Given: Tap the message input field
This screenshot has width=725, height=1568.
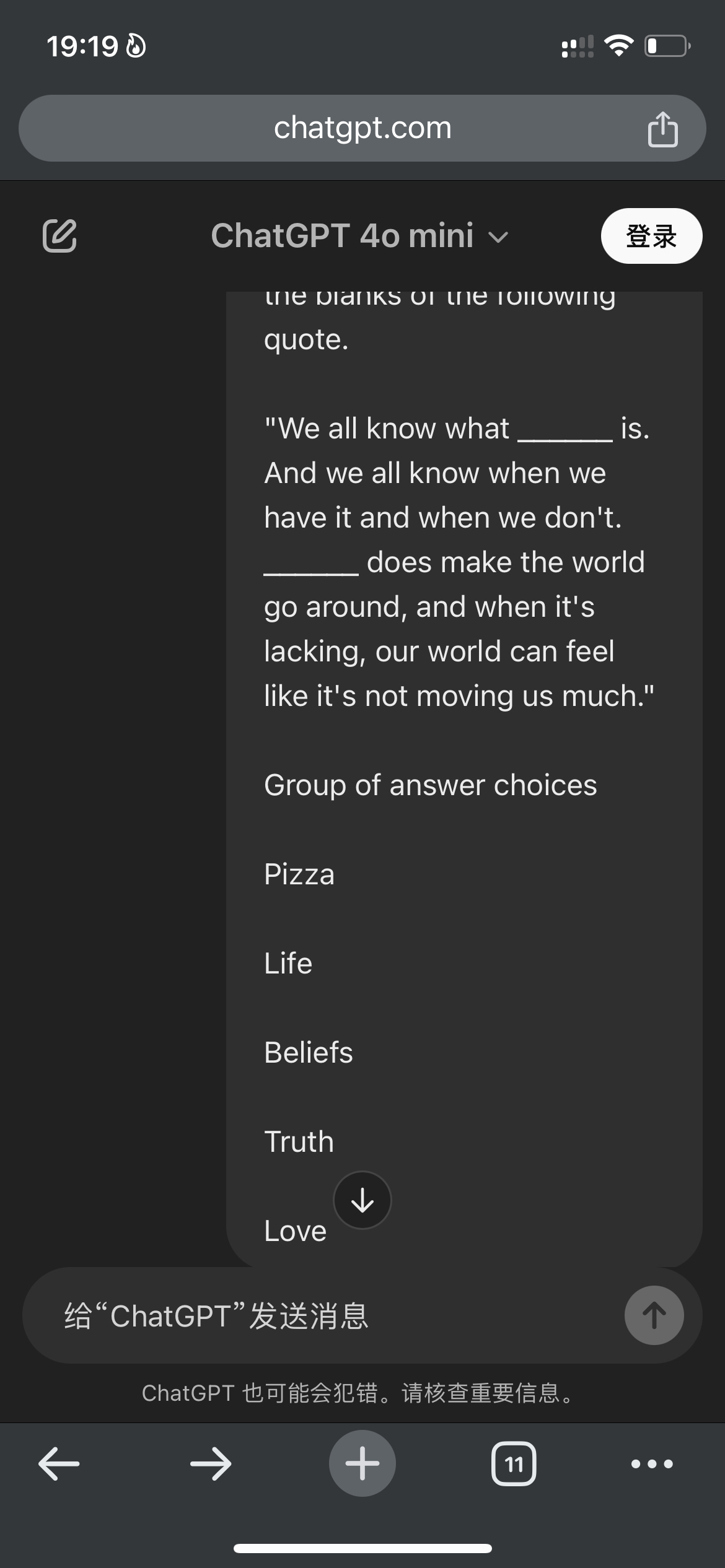Looking at the screenshot, I should pos(248,1315).
